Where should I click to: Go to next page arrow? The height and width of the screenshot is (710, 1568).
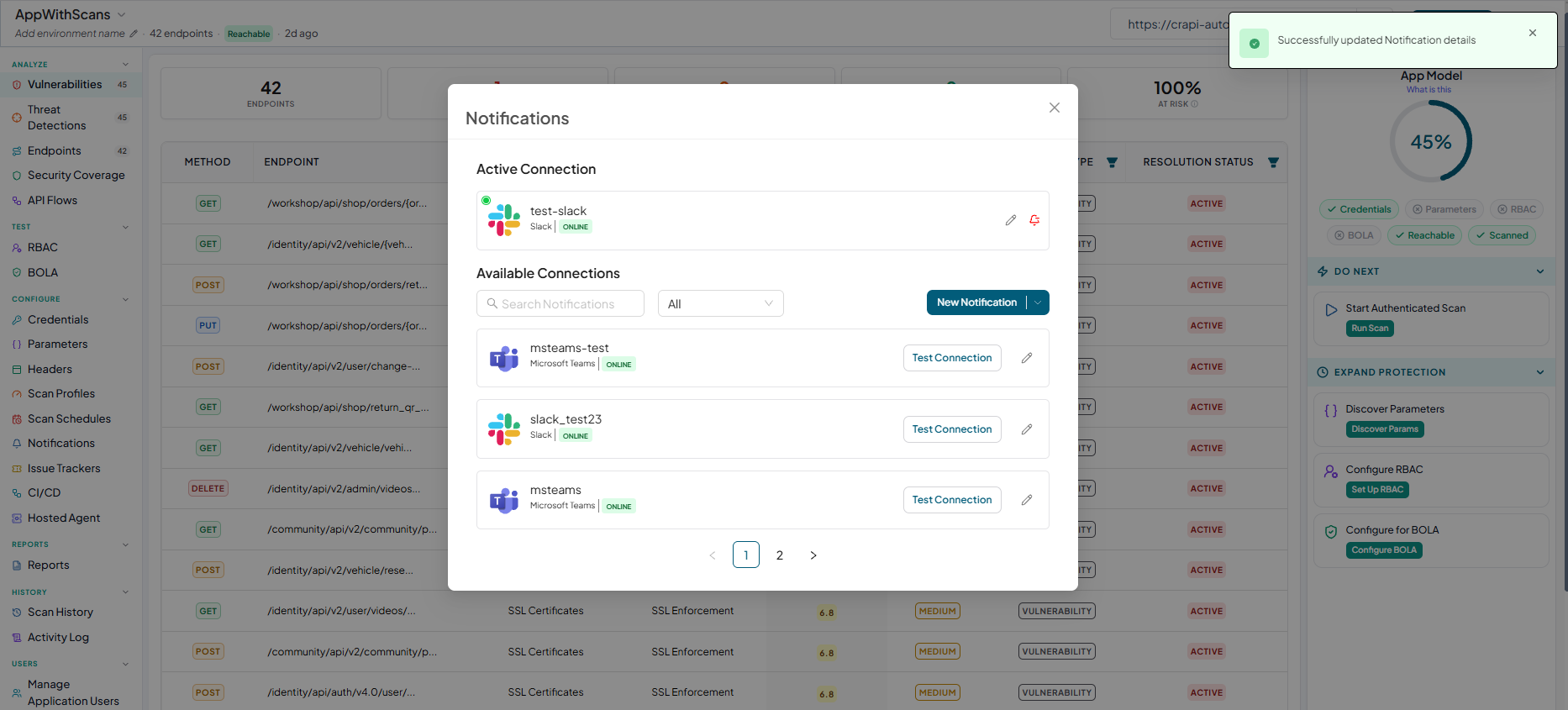click(x=813, y=555)
